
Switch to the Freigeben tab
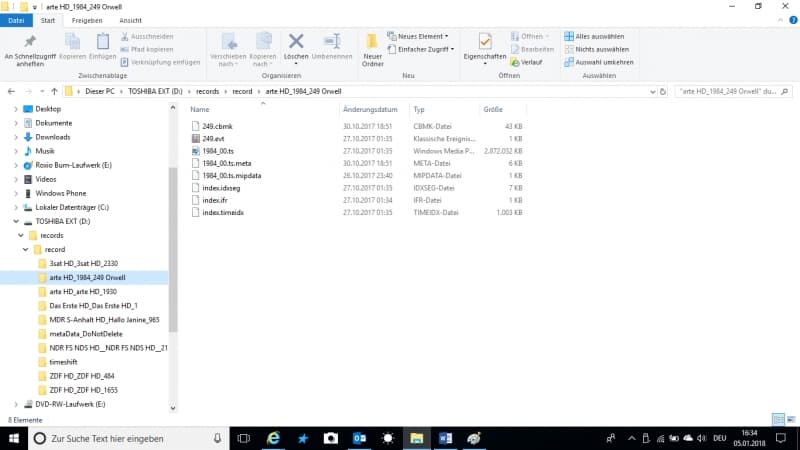(87, 20)
